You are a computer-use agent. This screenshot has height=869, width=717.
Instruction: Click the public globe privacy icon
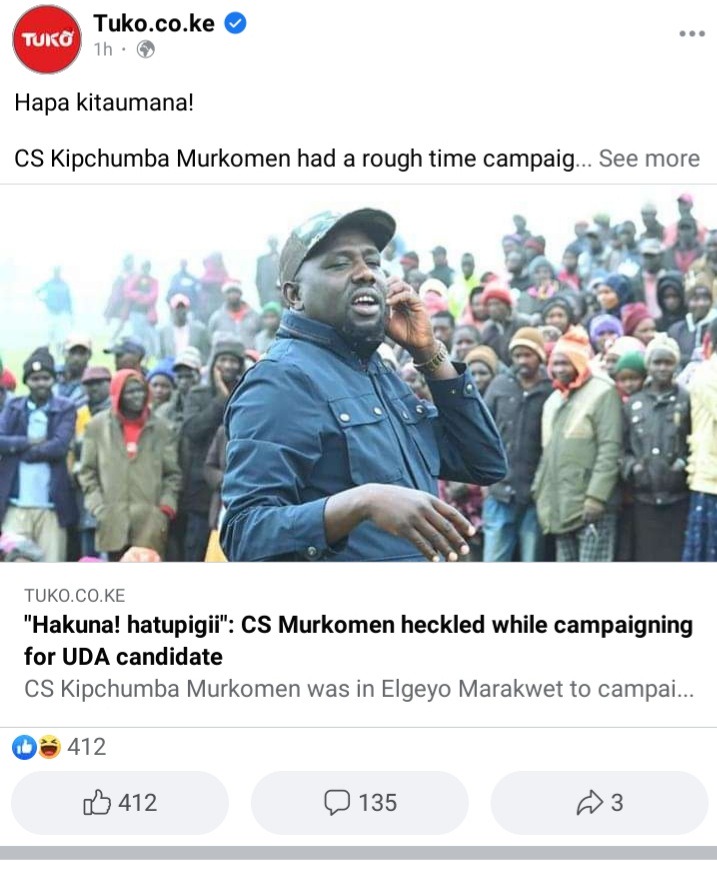pos(146,50)
